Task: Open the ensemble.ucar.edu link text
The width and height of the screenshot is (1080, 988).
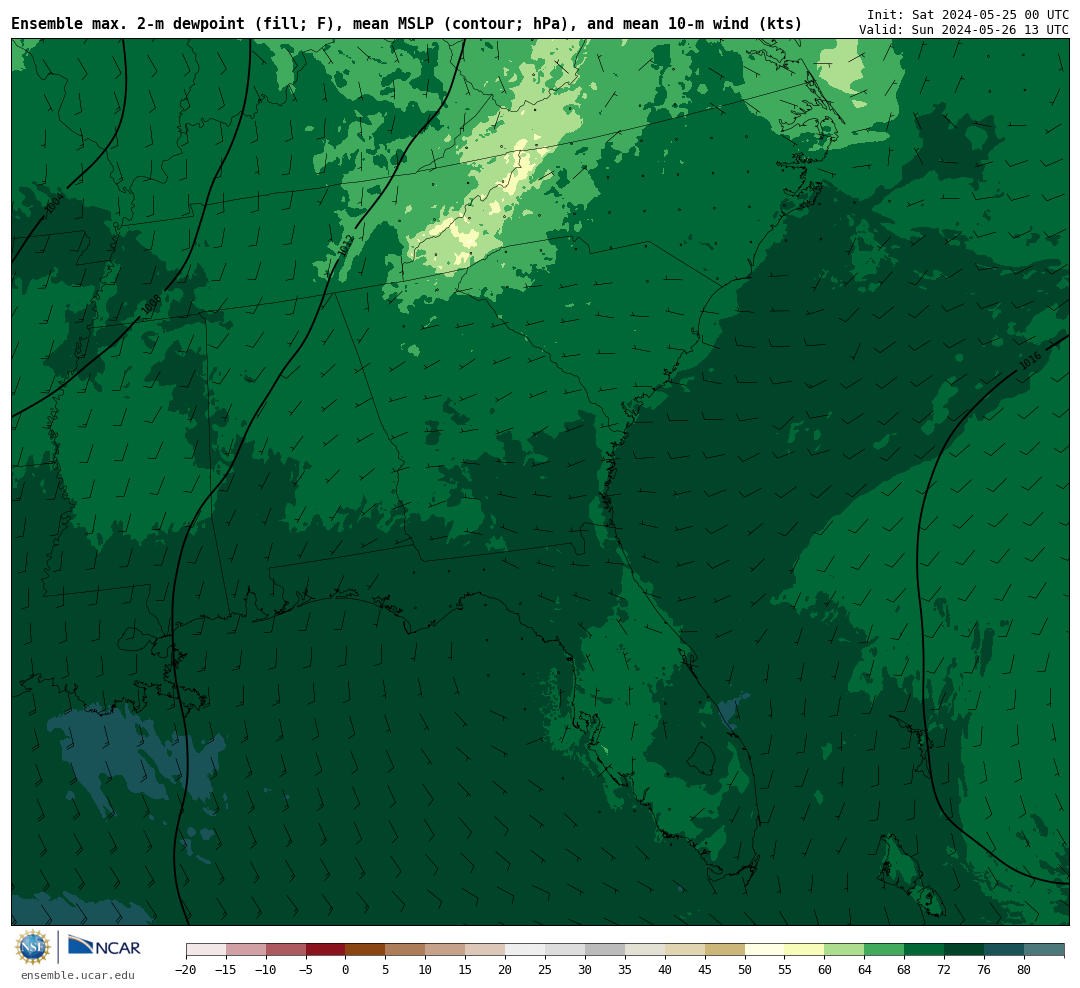Action: 78,975
